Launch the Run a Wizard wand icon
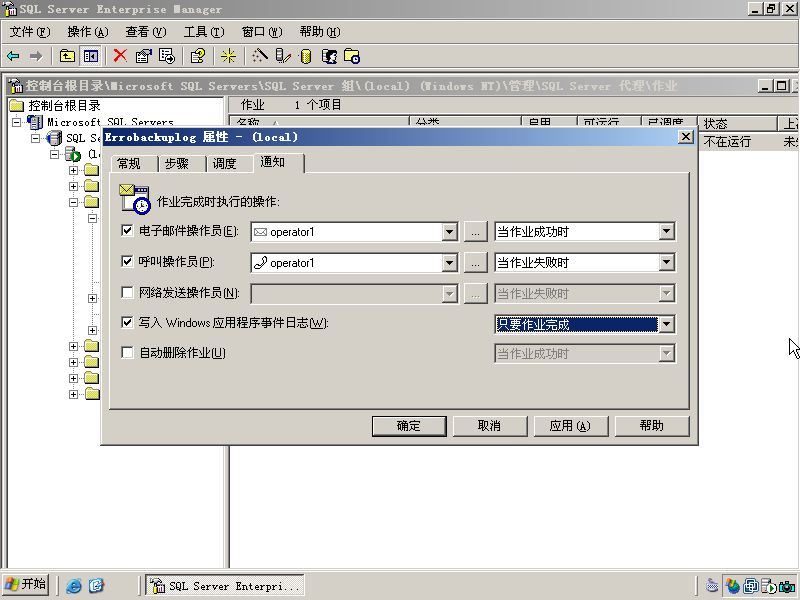Screen dimensions: 800x600 [260, 56]
